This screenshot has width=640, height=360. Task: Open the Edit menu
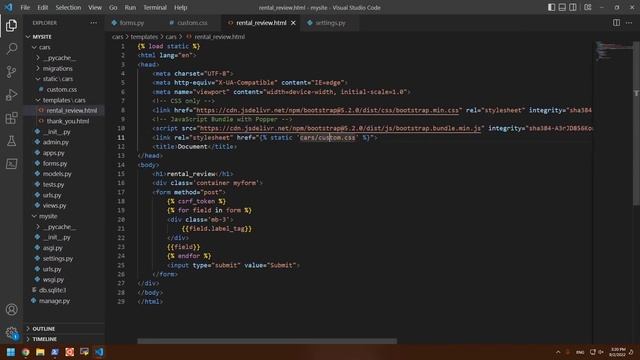42,7
